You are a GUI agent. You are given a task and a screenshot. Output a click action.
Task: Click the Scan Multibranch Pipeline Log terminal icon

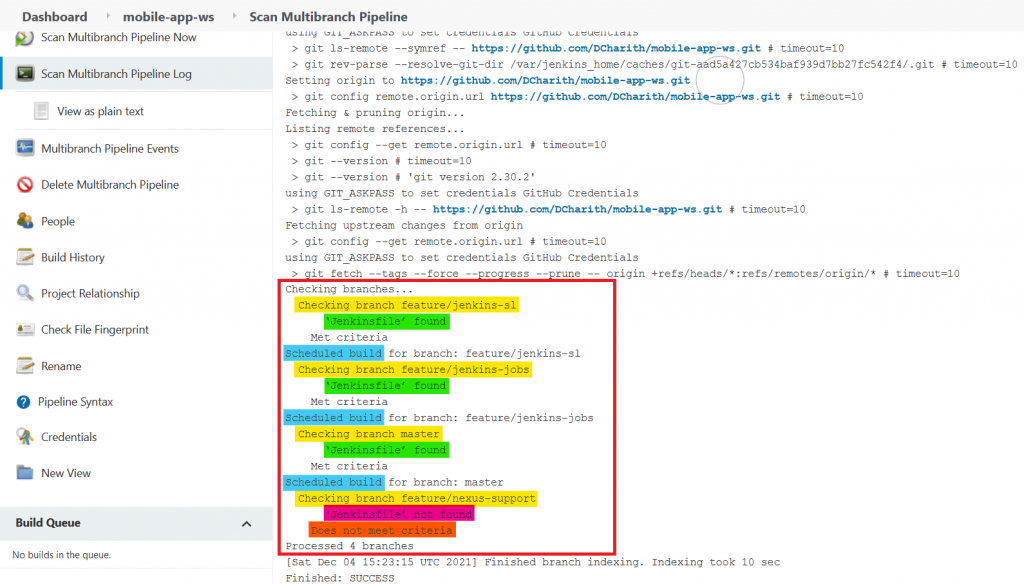coord(25,74)
